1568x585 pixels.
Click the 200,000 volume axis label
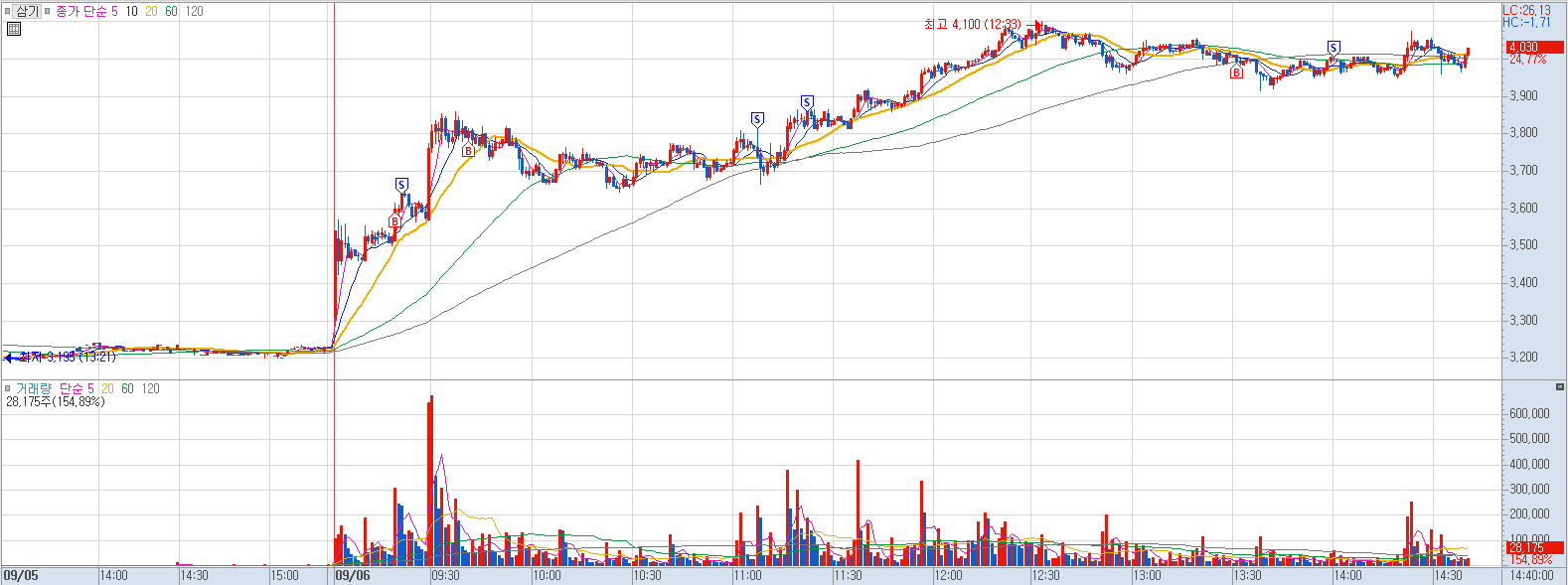coord(1529,513)
